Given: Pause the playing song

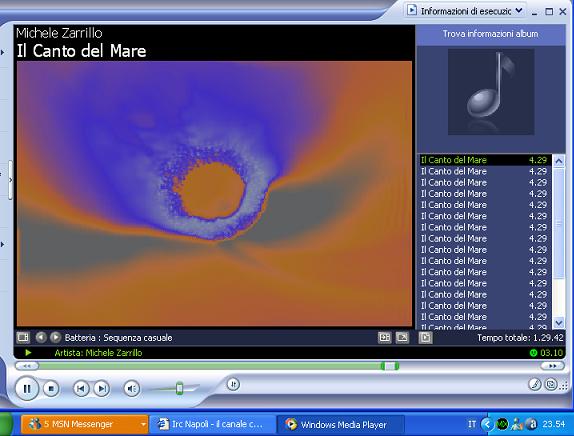Looking at the screenshot, I should [27, 388].
